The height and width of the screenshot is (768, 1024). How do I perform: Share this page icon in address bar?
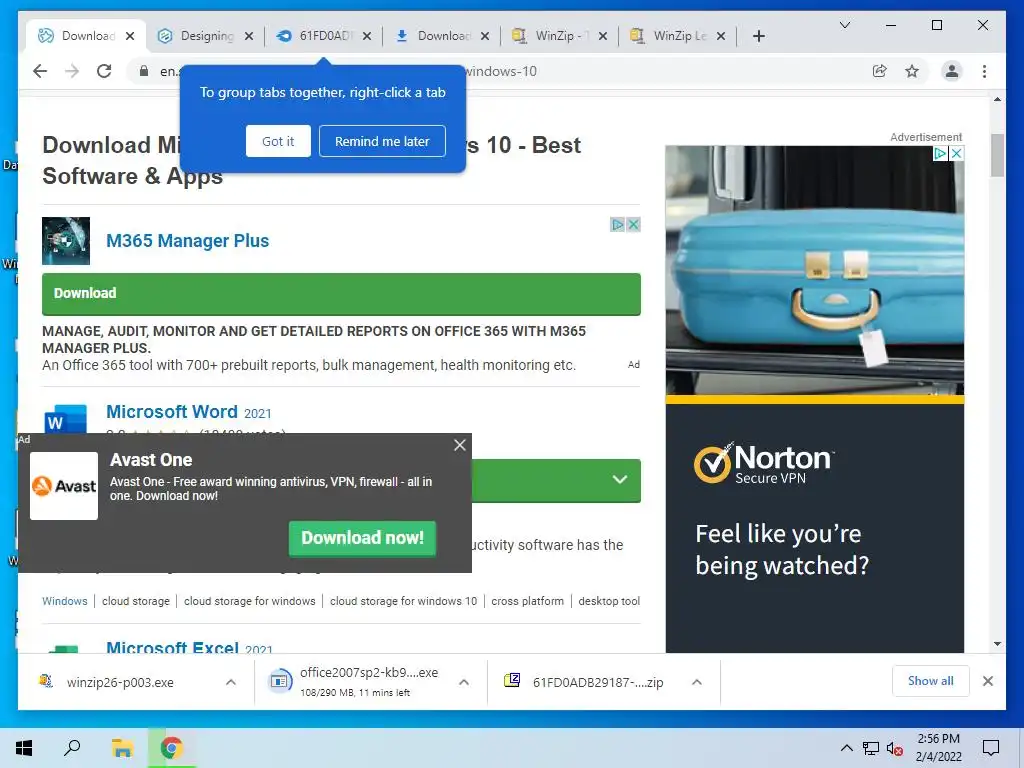coord(880,71)
